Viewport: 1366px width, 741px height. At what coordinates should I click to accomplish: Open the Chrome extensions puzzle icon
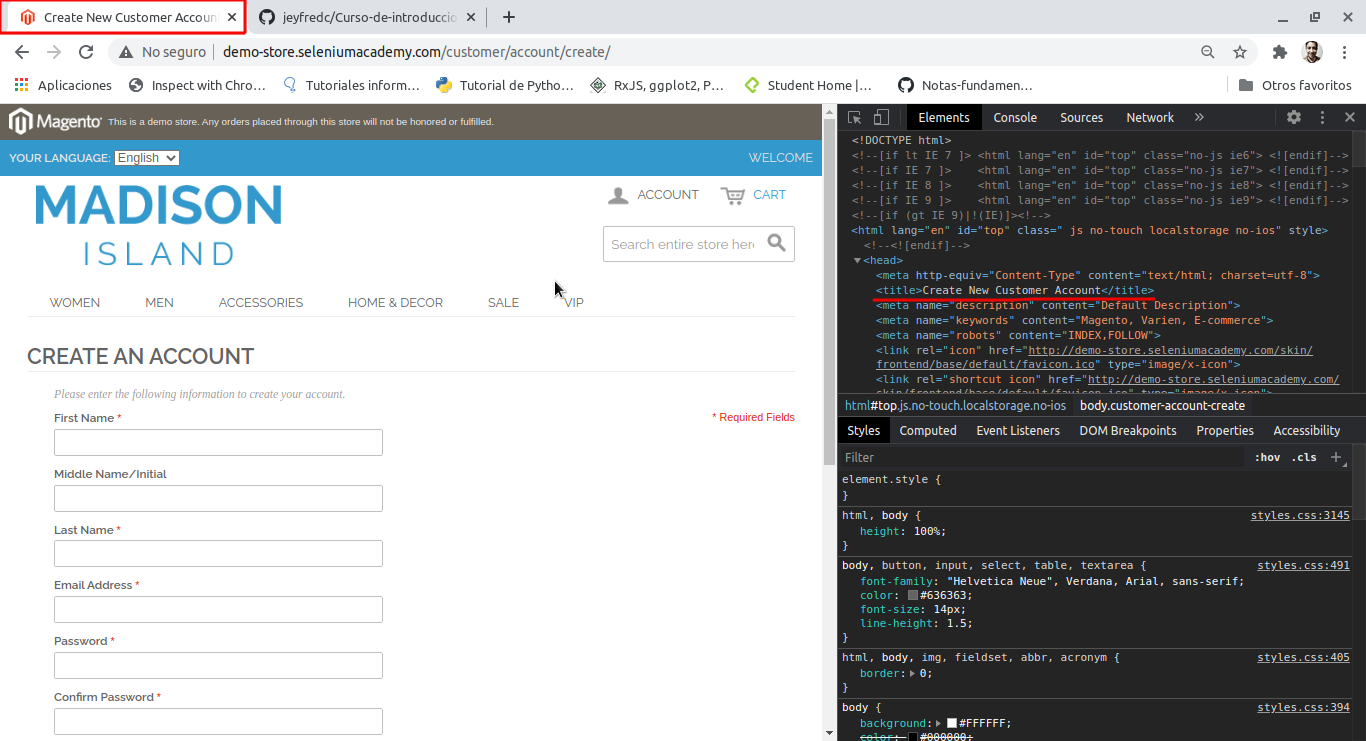[1280, 52]
